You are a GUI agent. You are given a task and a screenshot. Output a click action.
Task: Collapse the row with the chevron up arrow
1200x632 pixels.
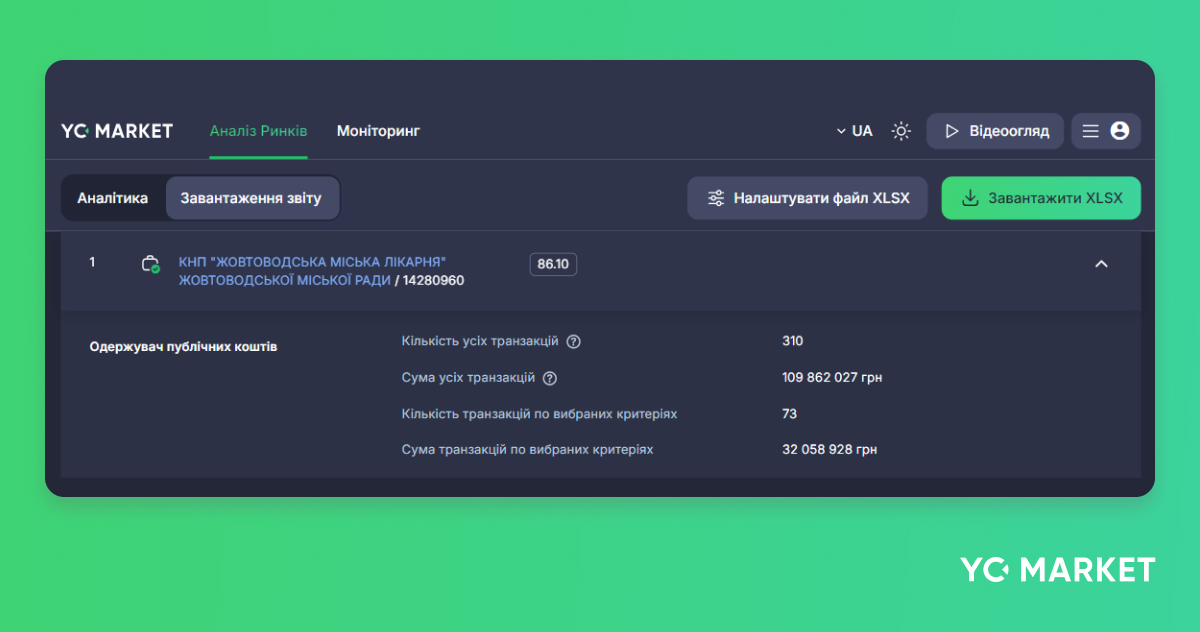pyautogui.click(x=1101, y=264)
